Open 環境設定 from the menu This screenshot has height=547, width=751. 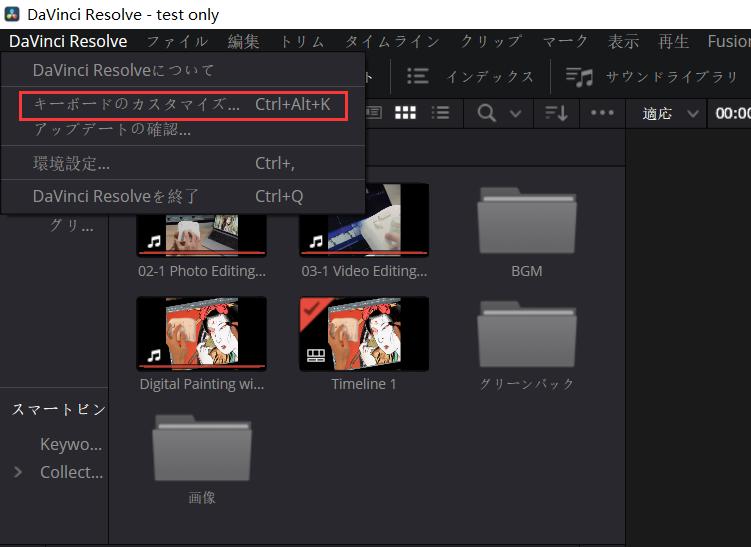point(183,163)
